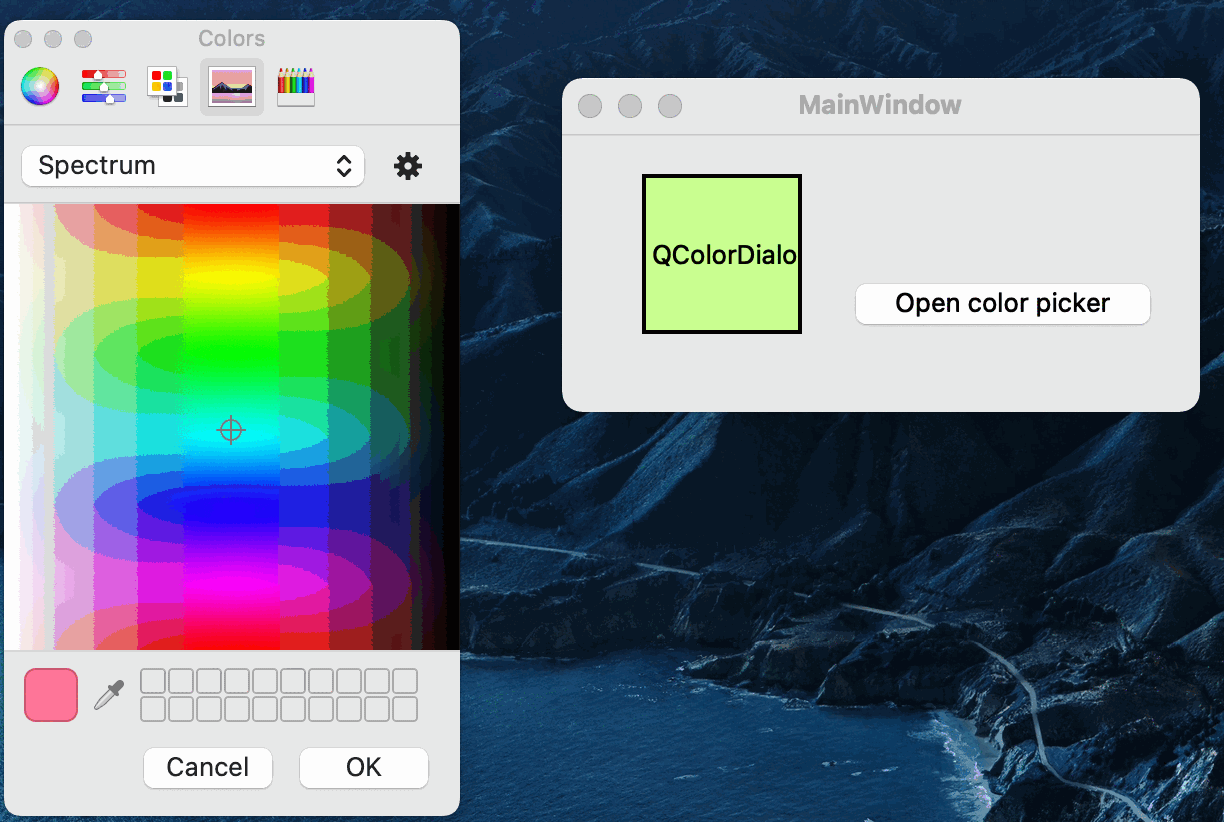This screenshot has width=1224, height=822.
Task: Pick magenta in the spectrum image
Action: click(x=231, y=580)
